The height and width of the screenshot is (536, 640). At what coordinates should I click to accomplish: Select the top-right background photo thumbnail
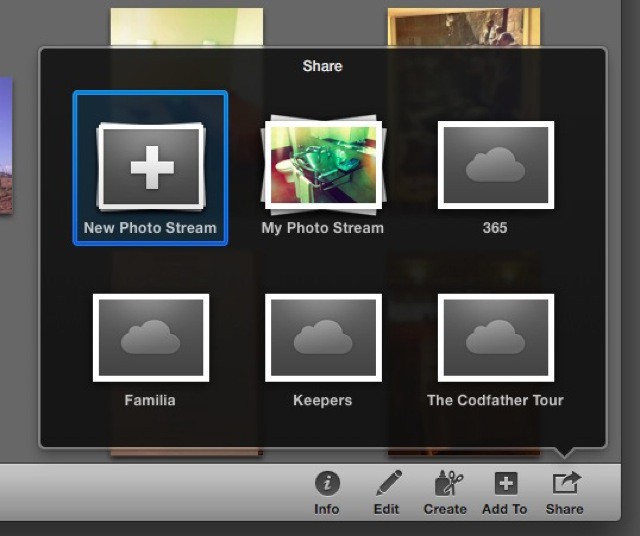tap(463, 26)
